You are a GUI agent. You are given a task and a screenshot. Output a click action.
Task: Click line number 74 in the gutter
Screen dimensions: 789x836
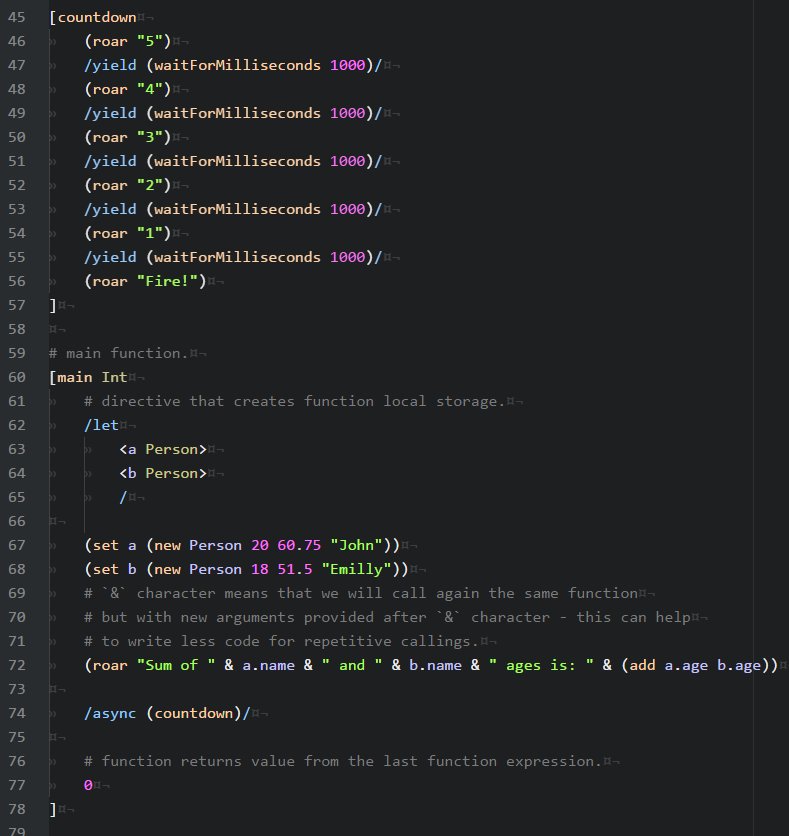17,713
